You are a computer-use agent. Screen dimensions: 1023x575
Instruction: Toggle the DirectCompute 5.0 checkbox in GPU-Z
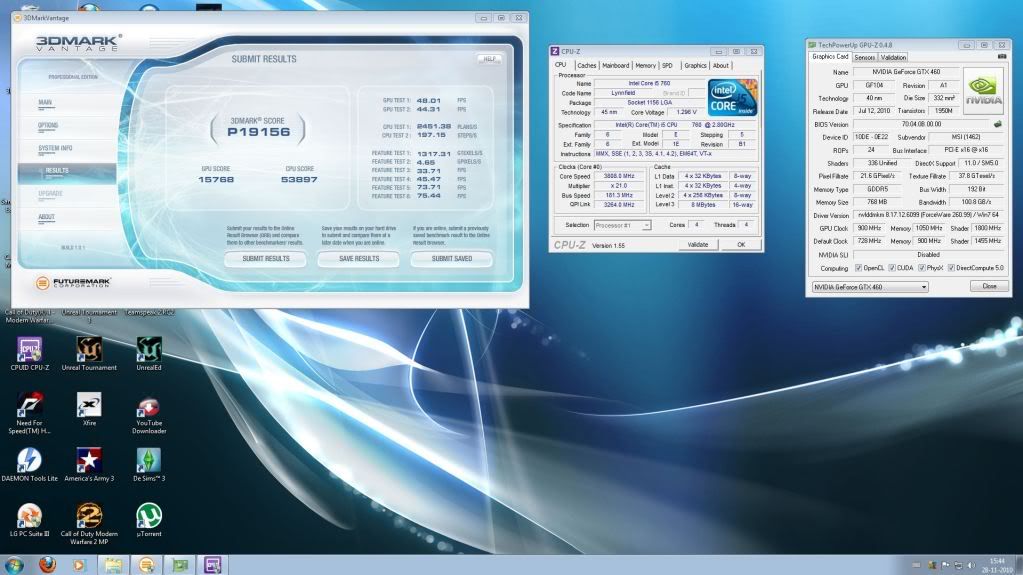point(951,268)
